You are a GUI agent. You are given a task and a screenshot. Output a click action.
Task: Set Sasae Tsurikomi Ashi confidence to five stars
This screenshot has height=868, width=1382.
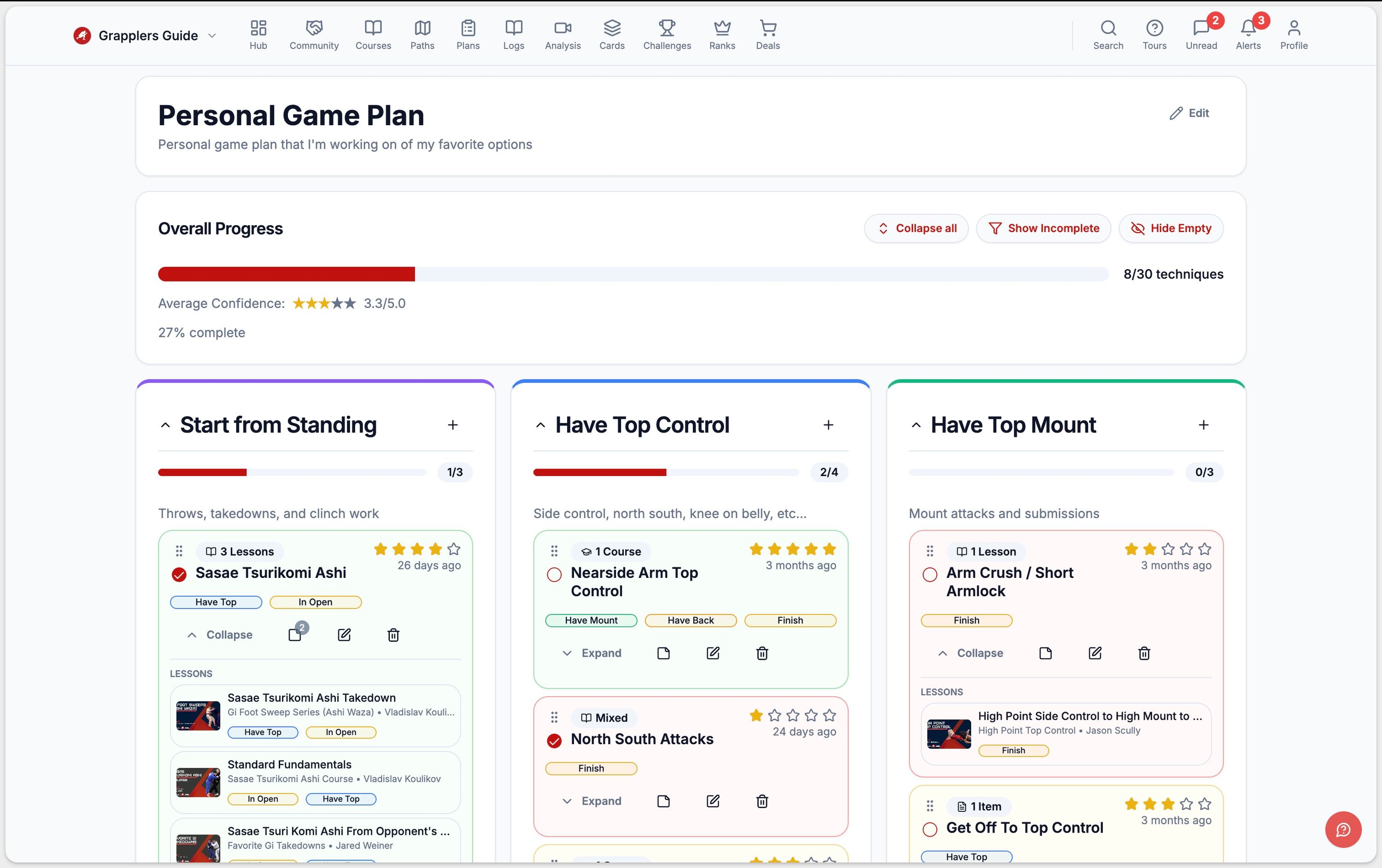pyautogui.click(x=454, y=549)
